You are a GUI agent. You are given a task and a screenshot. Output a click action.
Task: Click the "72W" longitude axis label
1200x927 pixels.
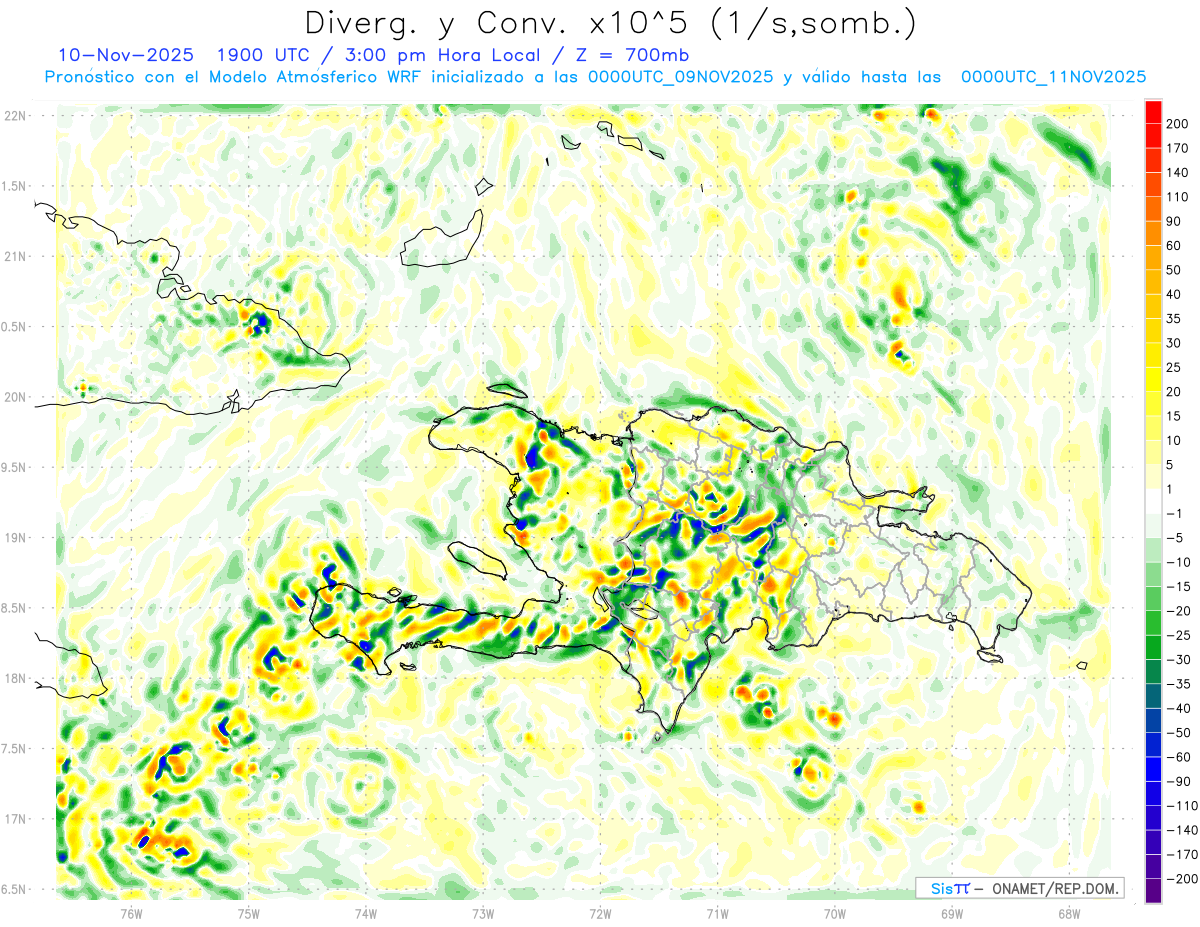(x=600, y=913)
